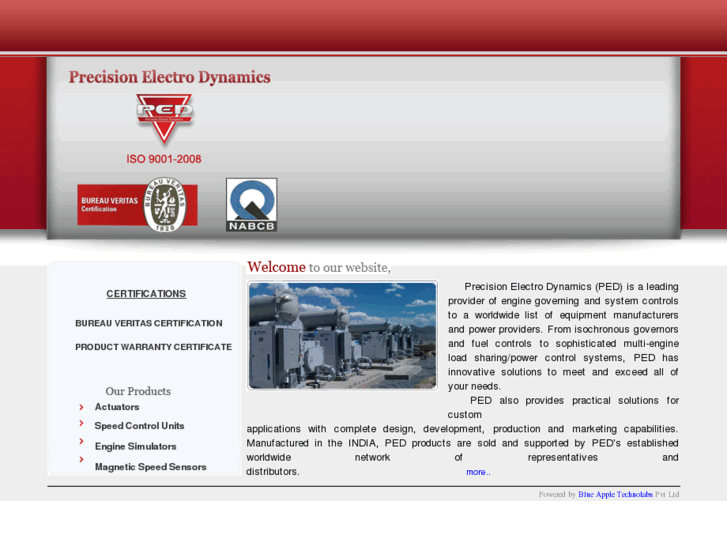Click the power plant generators photo
This screenshot has width=727, height=545.
point(343,335)
